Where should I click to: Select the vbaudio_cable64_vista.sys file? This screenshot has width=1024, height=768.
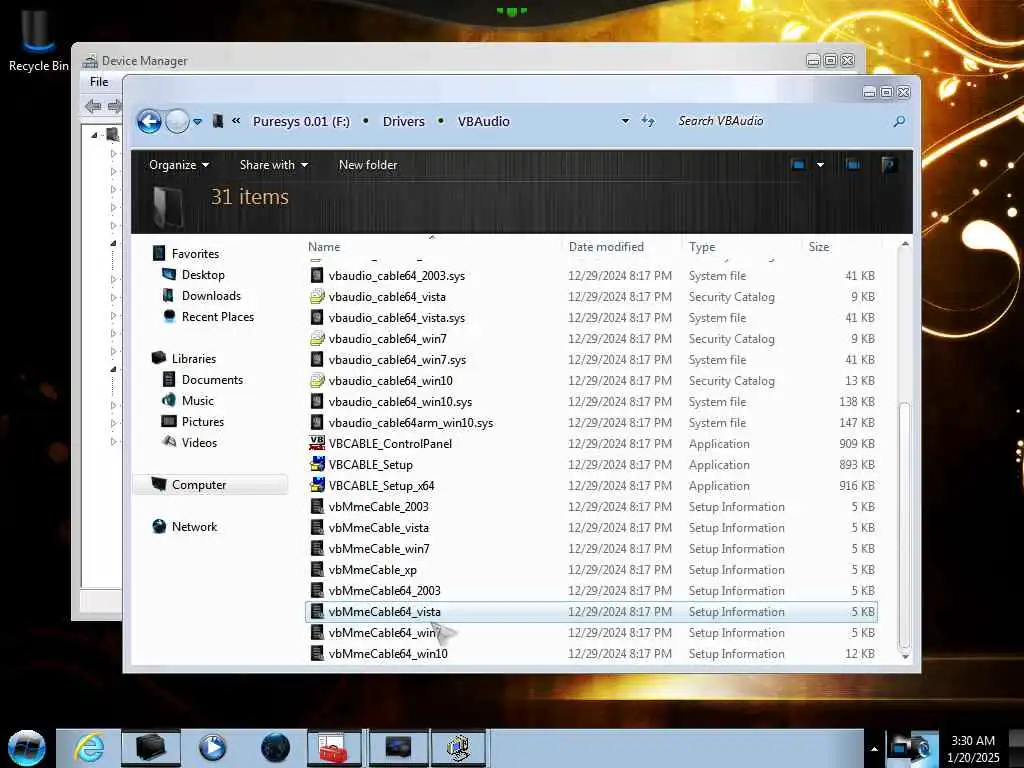coord(396,318)
